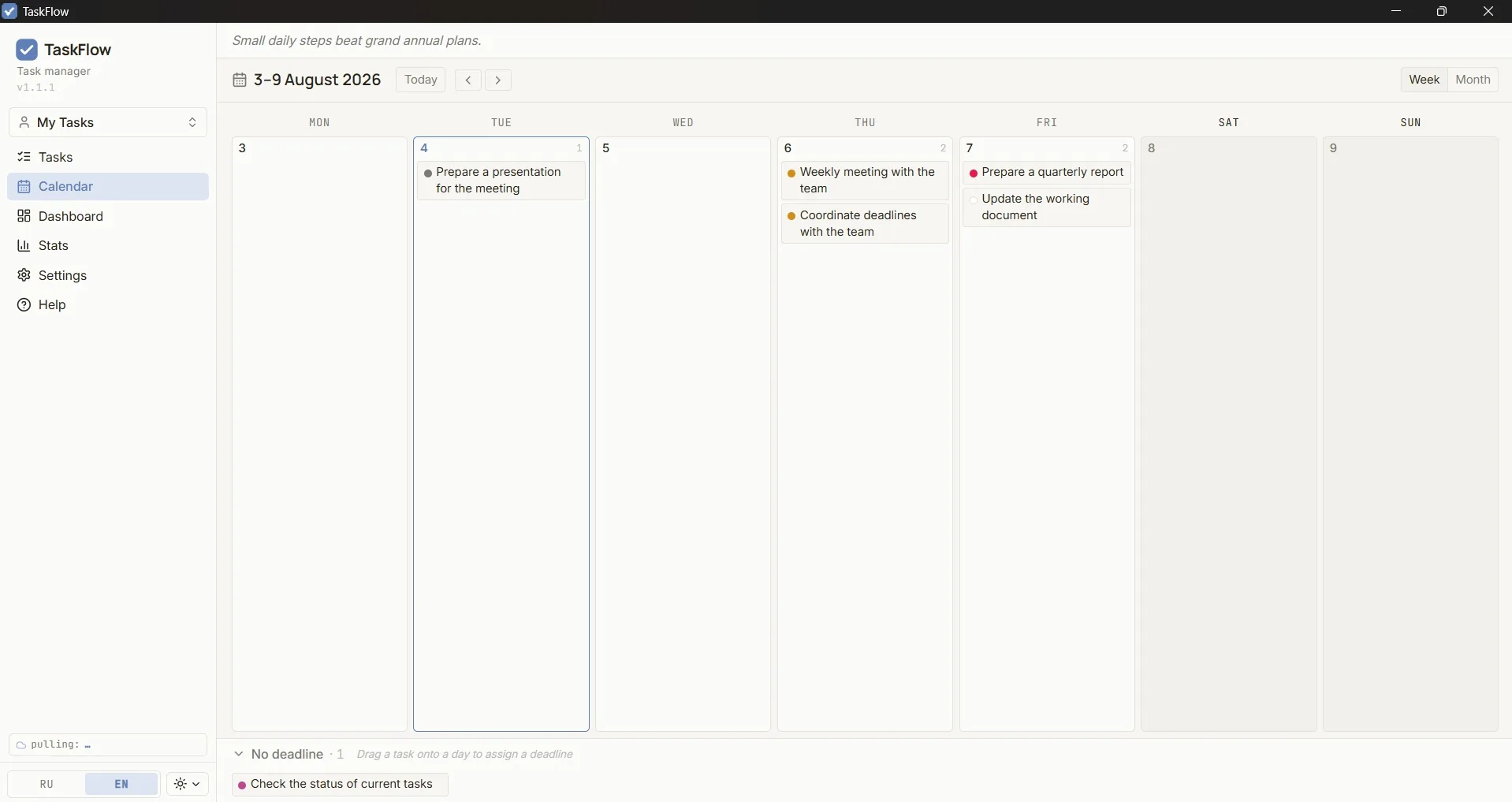The height and width of the screenshot is (802, 1512).
Task: Maximize the TaskFlow window
Action: click(x=1443, y=11)
